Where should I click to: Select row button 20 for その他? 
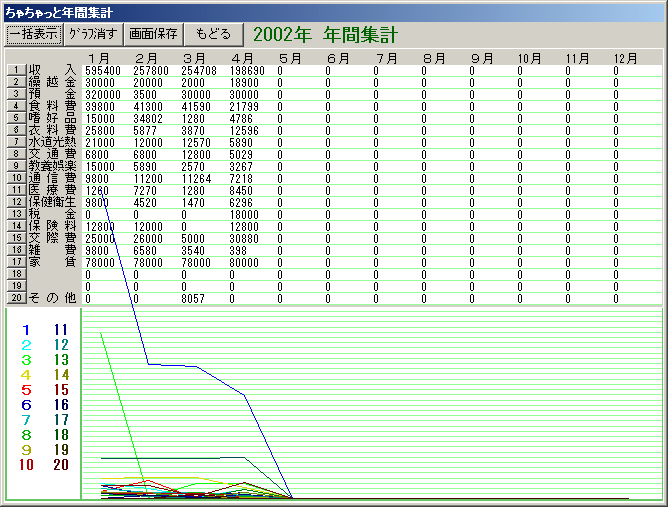click(x=16, y=298)
